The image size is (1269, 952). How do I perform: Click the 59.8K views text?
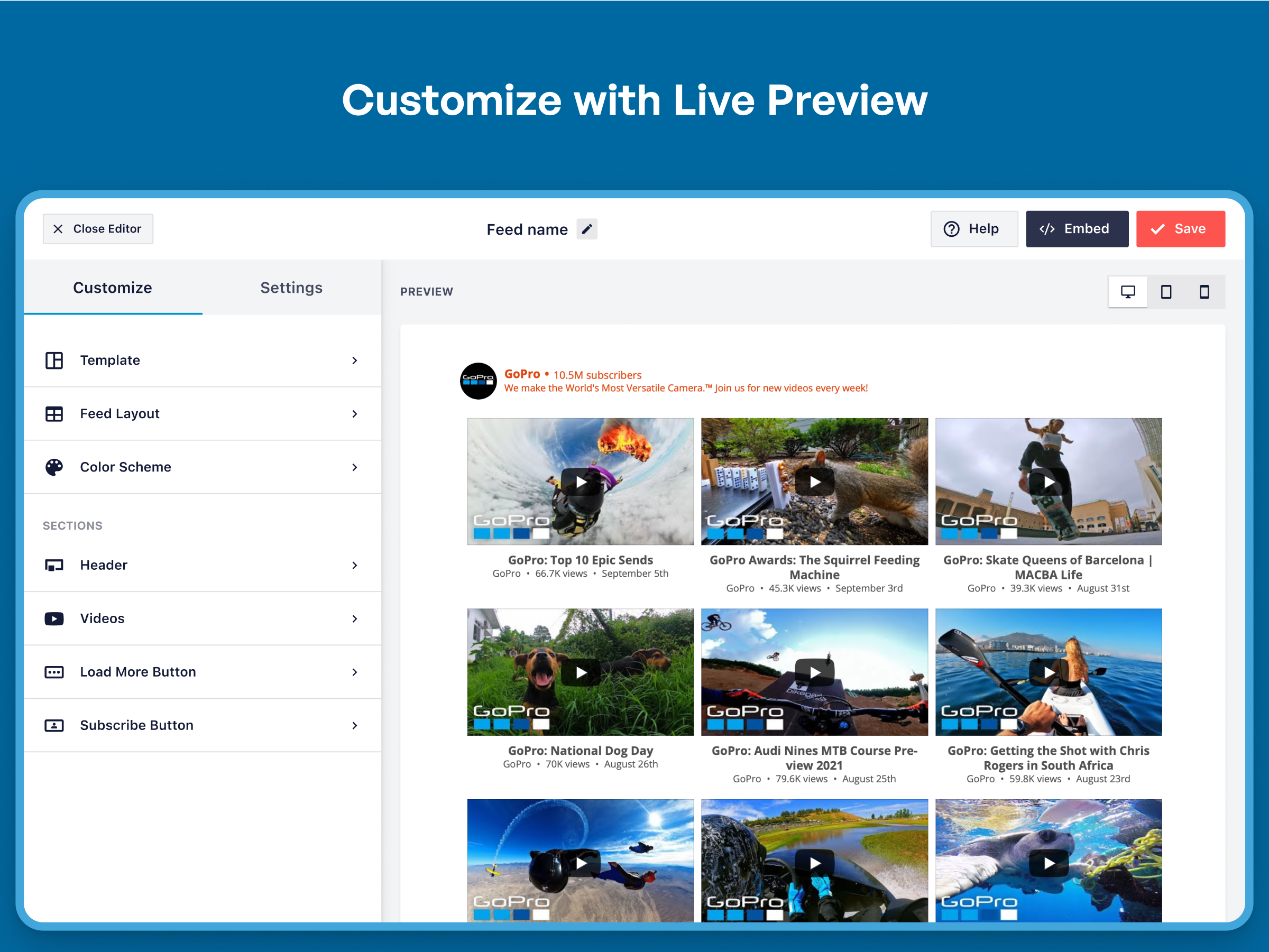tap(1035, 779)
